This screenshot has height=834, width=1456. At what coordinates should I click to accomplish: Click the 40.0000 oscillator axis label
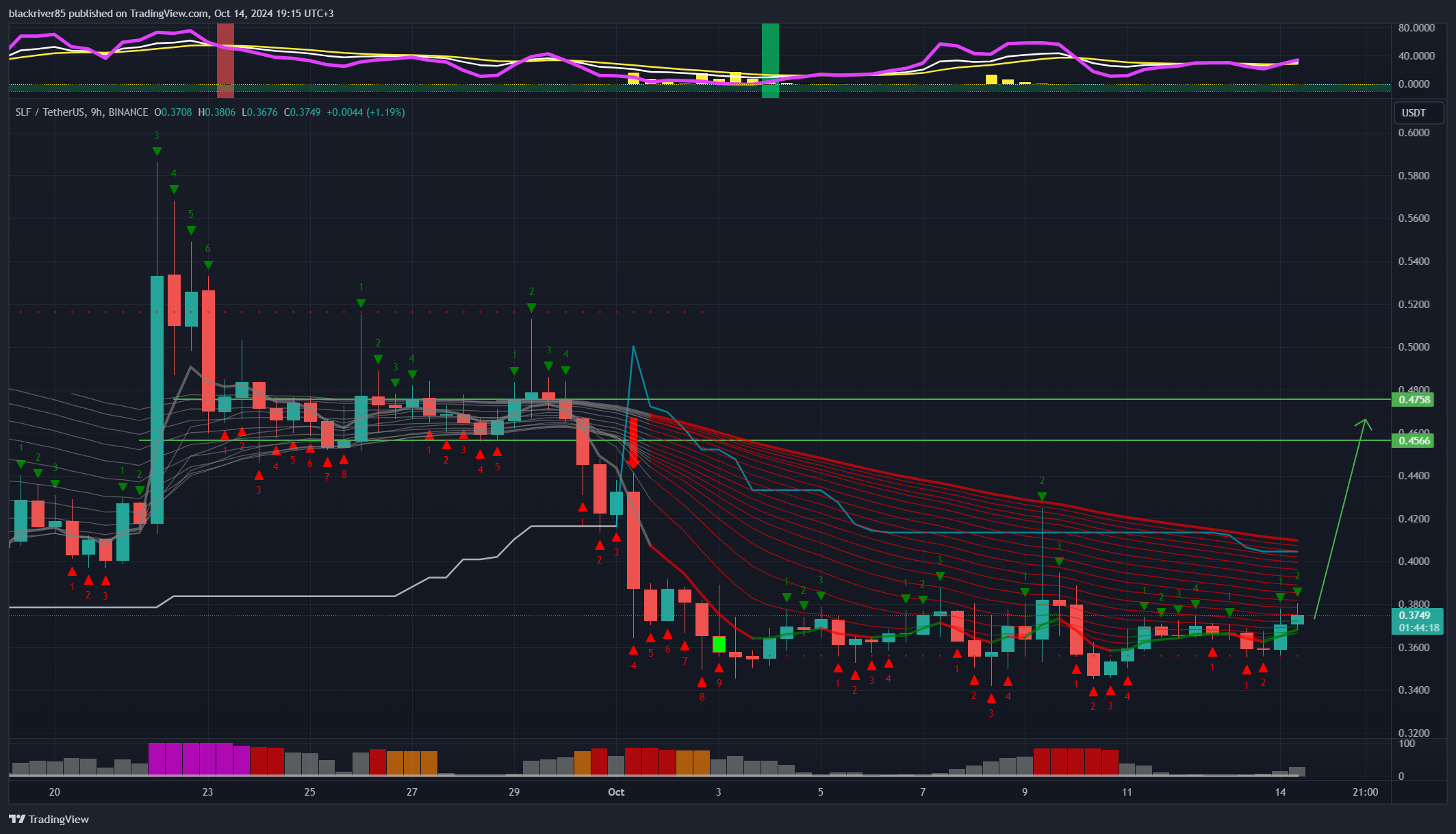click(1416, 56)
